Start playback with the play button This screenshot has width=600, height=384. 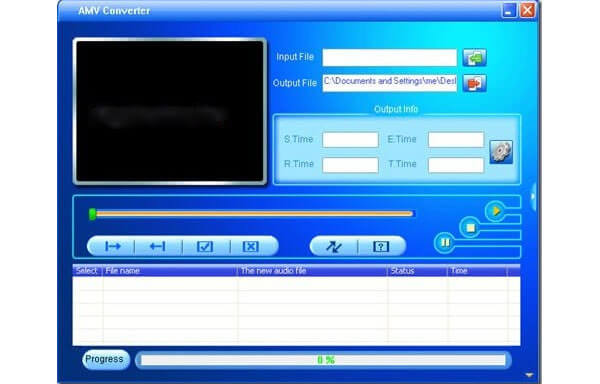click(496, 211)
